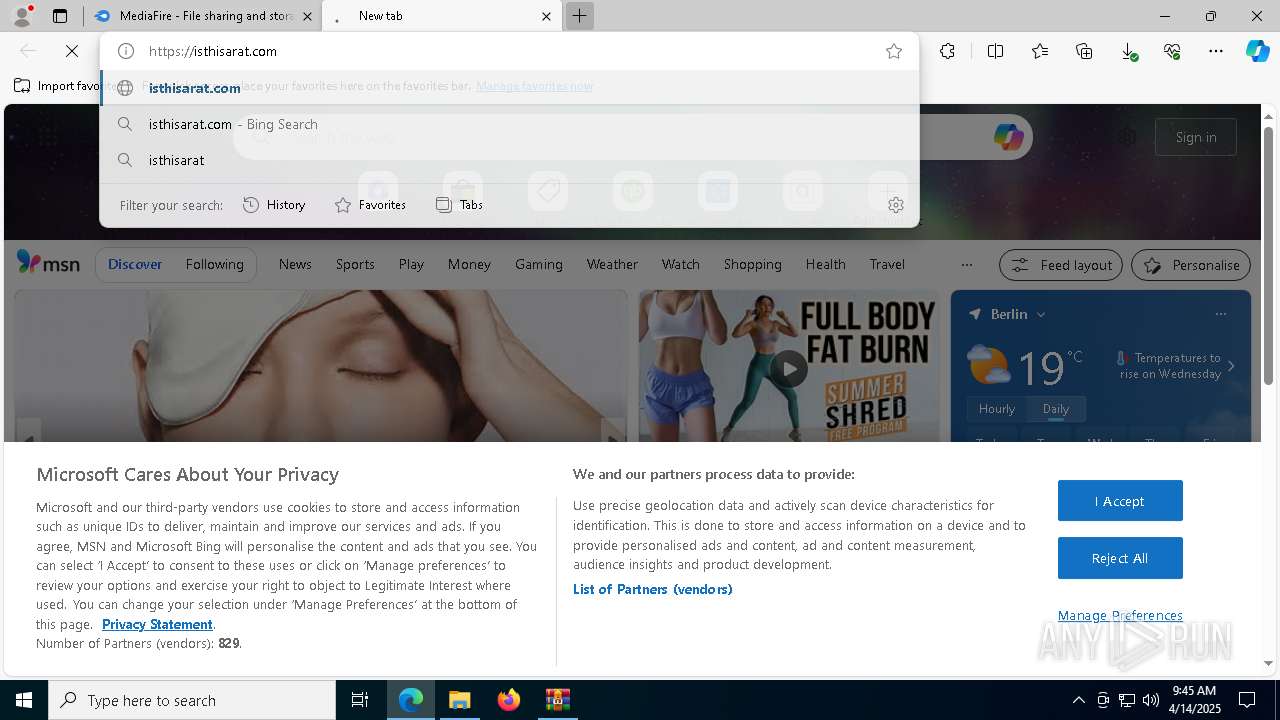Open weather card more options ellipsis

(1221, 314)
